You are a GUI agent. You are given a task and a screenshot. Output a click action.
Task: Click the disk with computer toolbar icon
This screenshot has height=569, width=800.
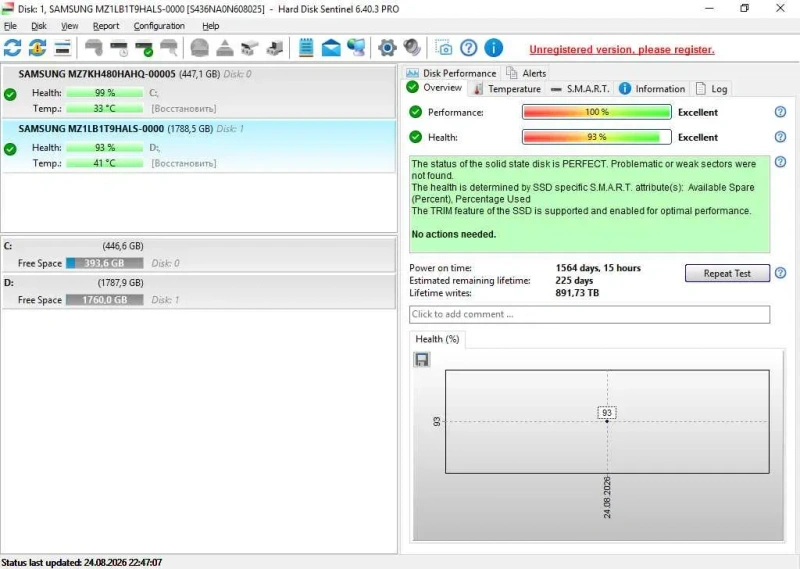pos(274,48)
